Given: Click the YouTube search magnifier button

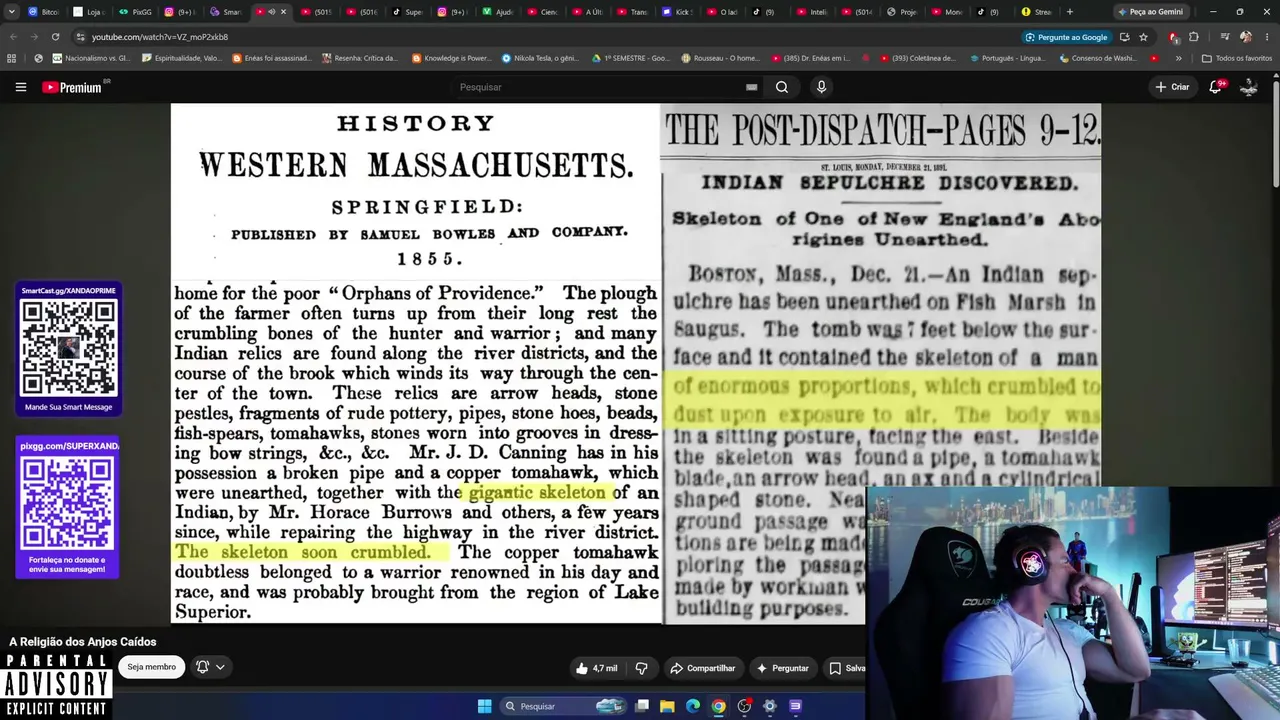Looking at the screenshot, I should click(782, 87).
